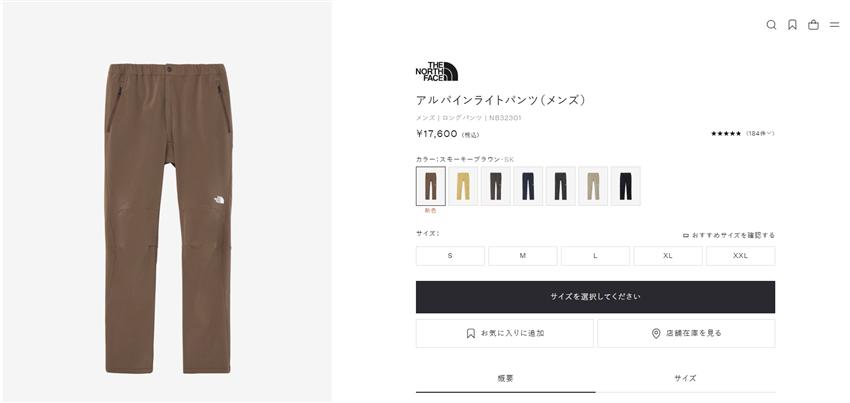Viewport: 850px width, 403px height.
Task: Check store stock with 店舗在庫を見る button
Action: pos(686,333)
